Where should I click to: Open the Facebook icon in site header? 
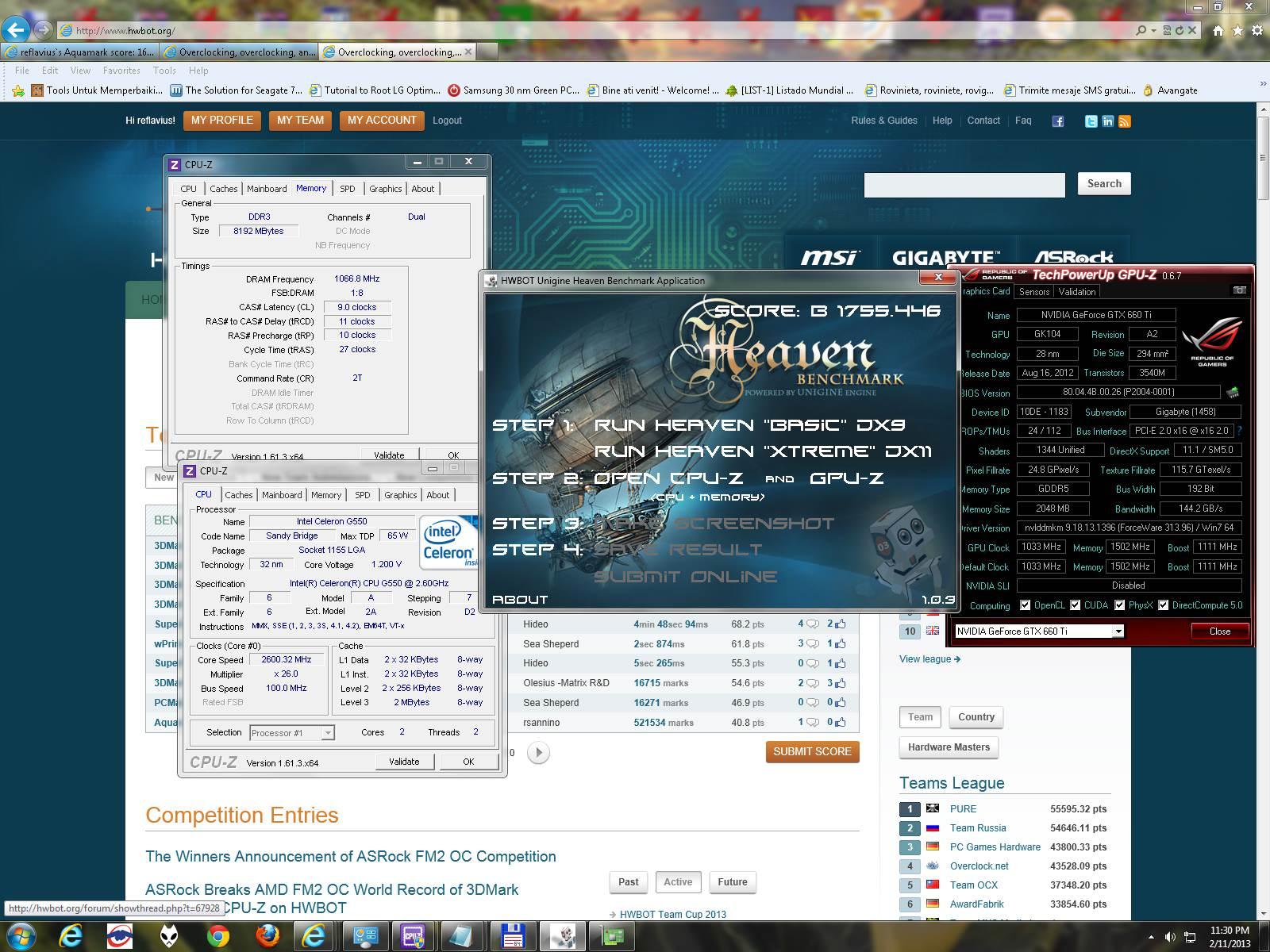click(1058, 121)
